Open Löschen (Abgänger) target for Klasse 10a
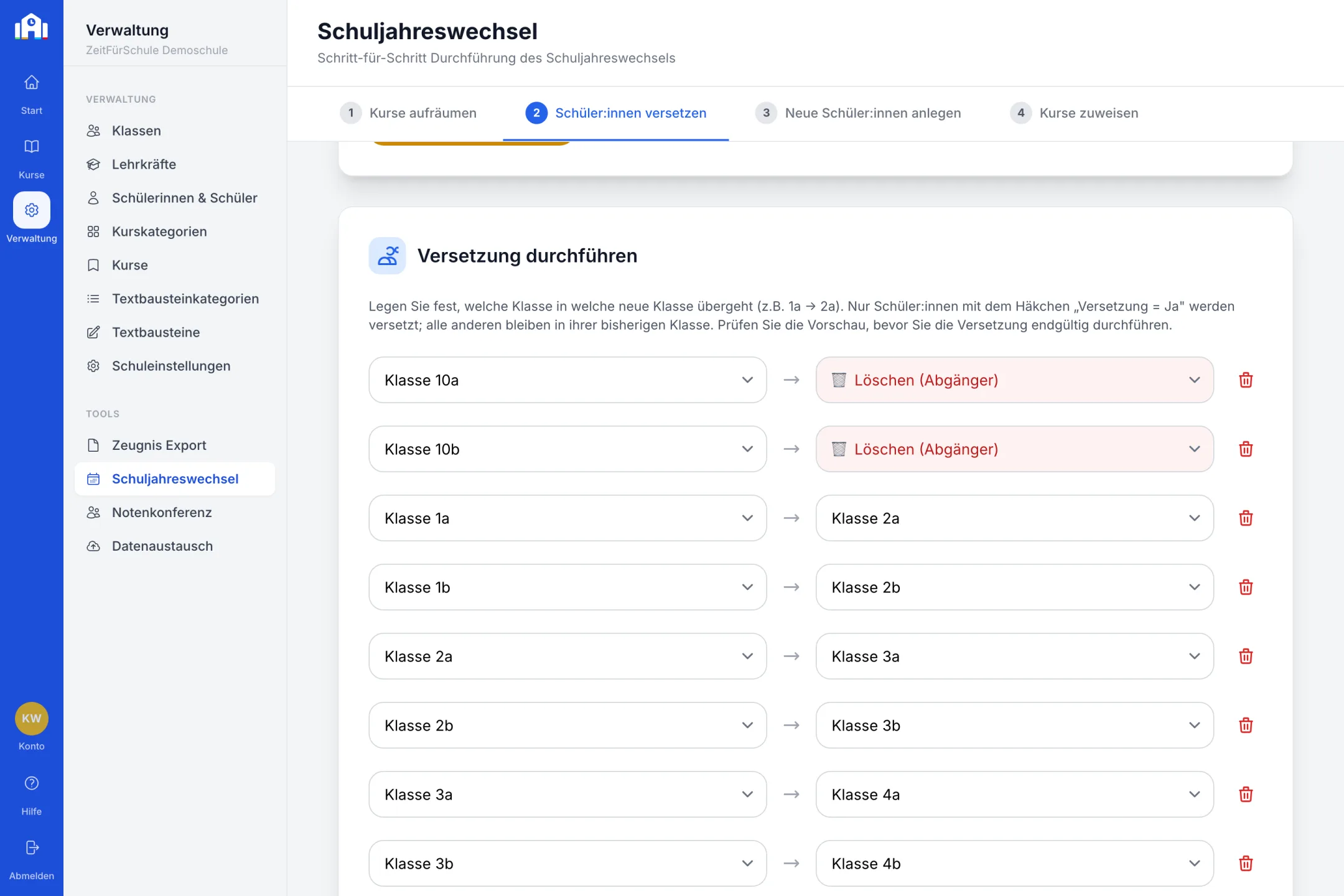The image size is (1344, 896). click(x=1015, y=380)
